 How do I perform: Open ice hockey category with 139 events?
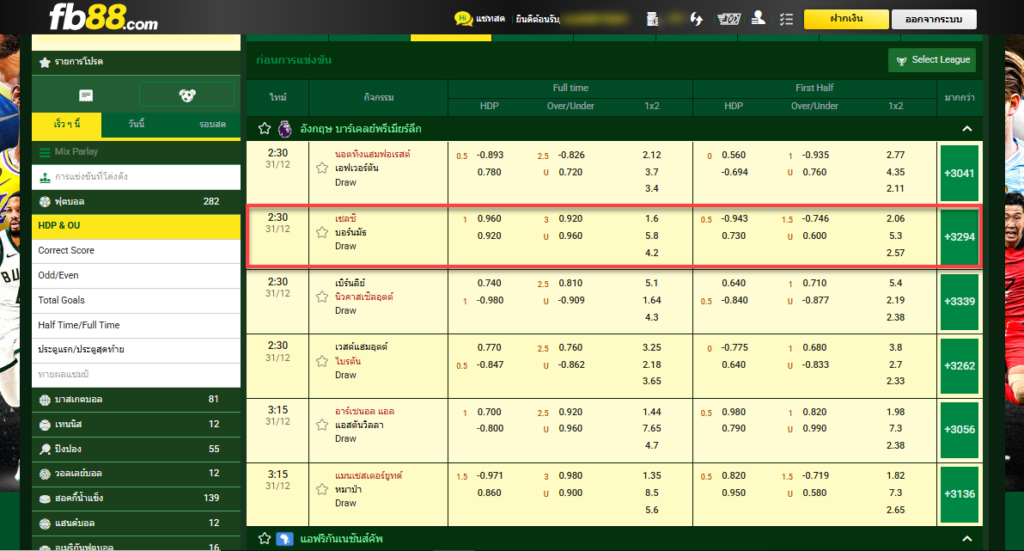pos(136,499)
